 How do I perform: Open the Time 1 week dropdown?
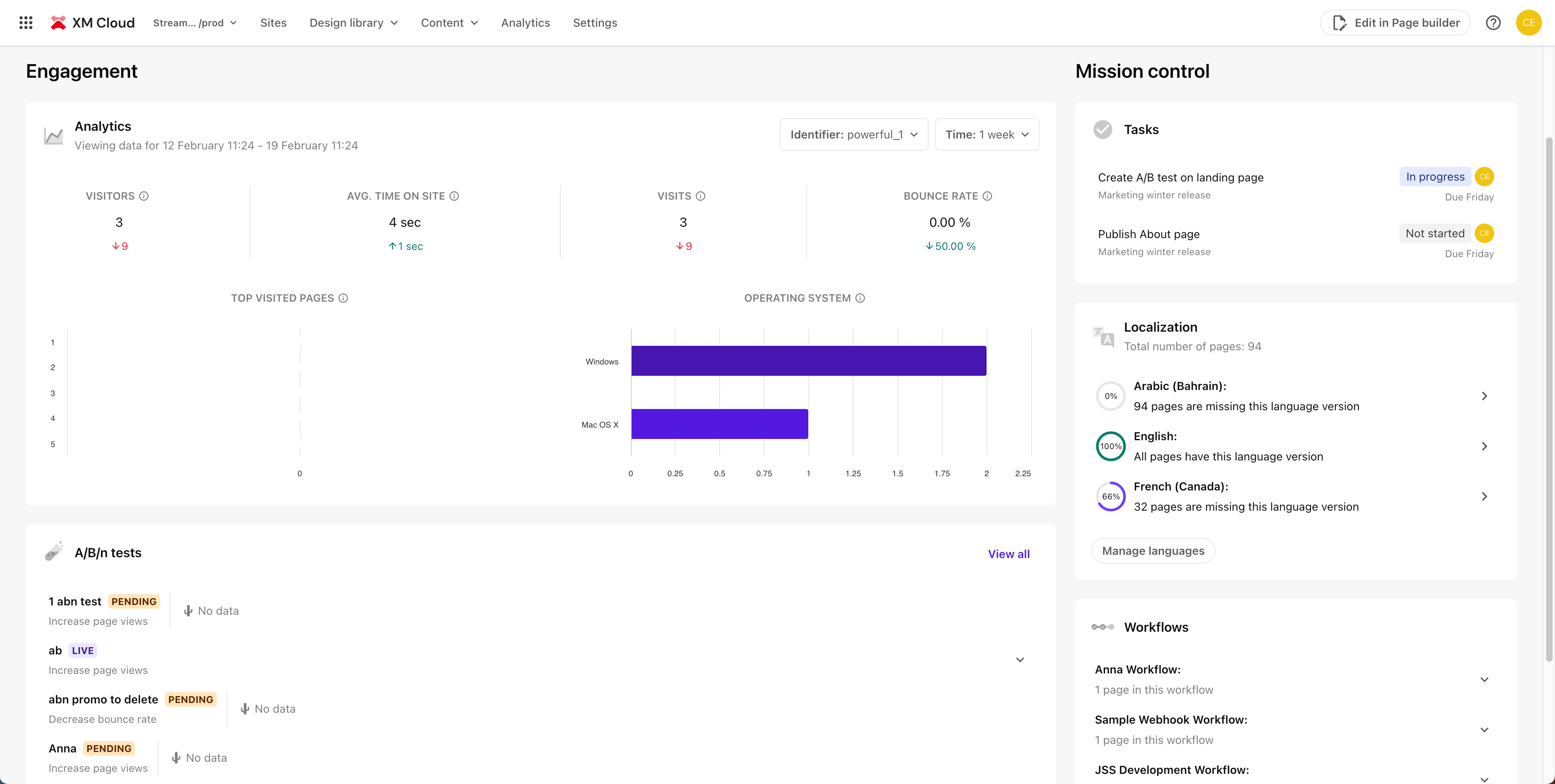[987, 134]
